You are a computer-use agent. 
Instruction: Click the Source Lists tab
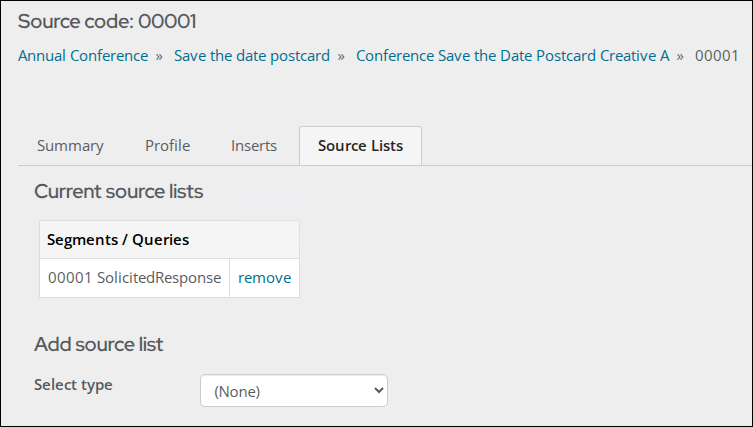(360, 146)
